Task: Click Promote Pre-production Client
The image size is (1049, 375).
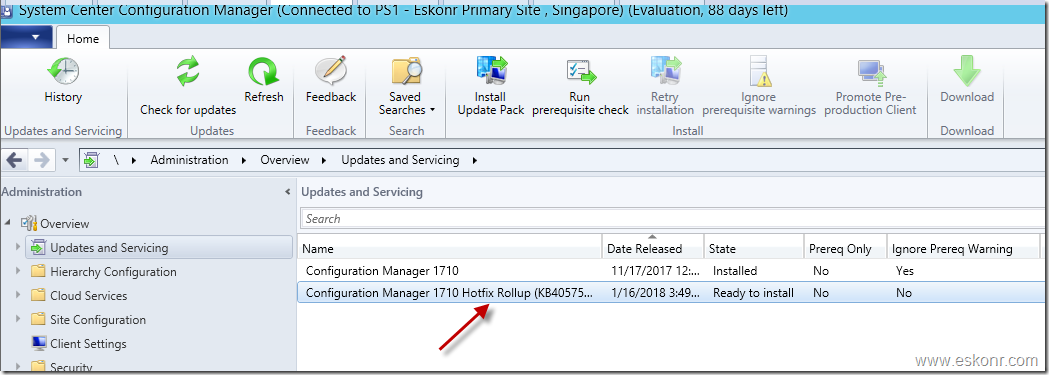Action: pyautogui.click(x=870, y=87)
